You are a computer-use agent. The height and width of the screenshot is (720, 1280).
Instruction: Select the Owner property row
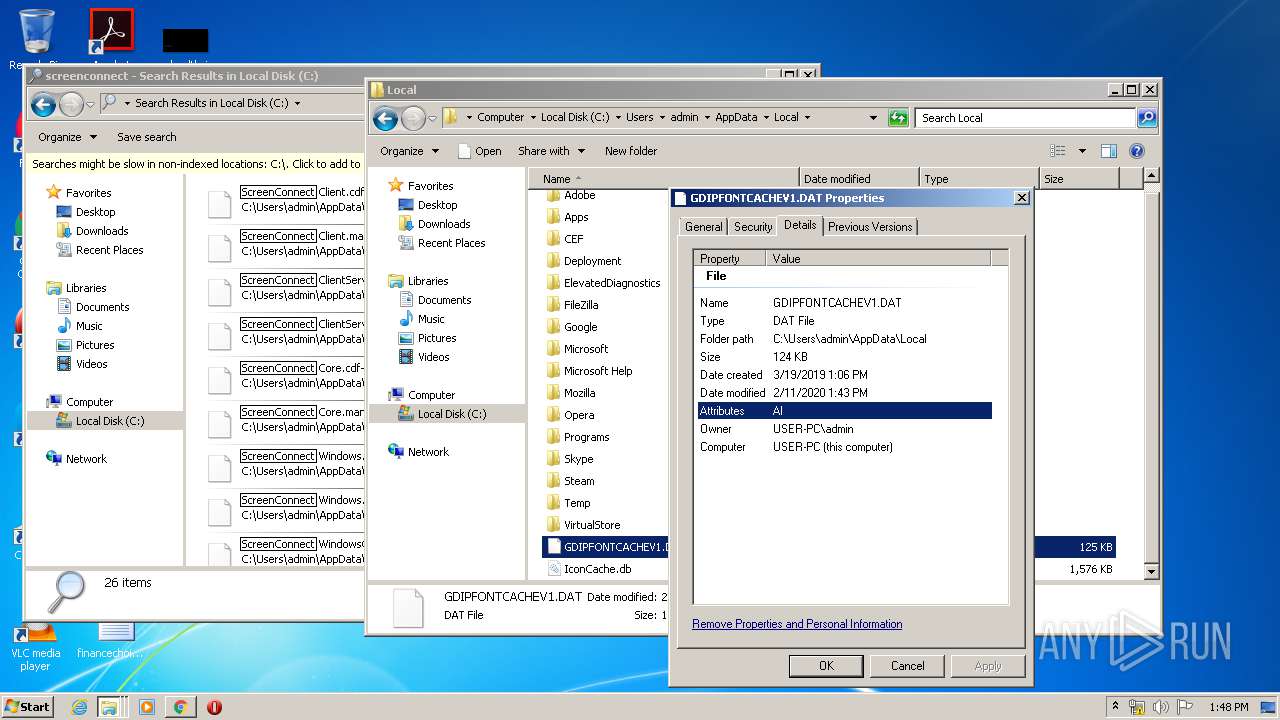click(x=845, y=429)
